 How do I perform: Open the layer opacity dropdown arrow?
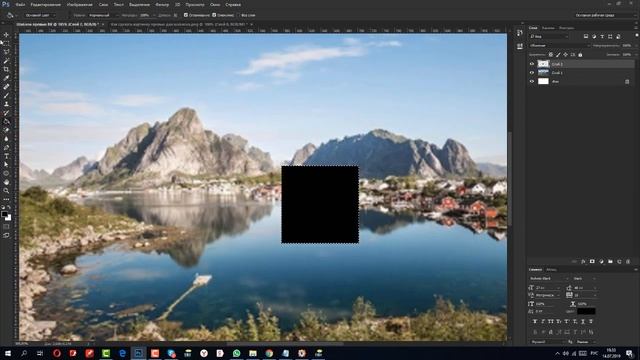pos(636,45)
